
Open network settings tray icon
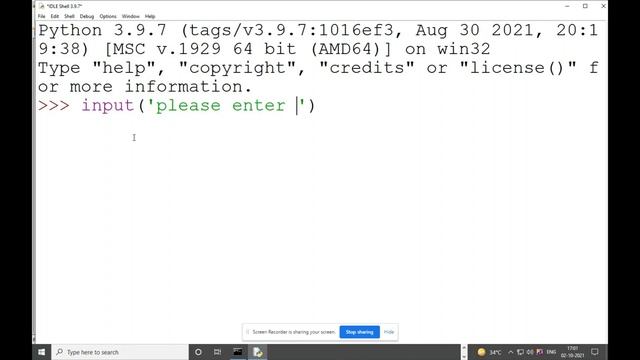520,352
